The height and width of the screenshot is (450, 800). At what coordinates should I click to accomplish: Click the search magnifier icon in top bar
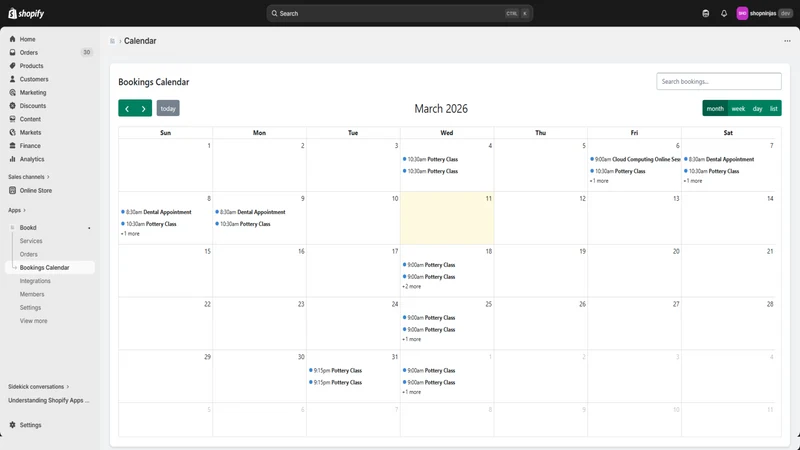[274, 14]
